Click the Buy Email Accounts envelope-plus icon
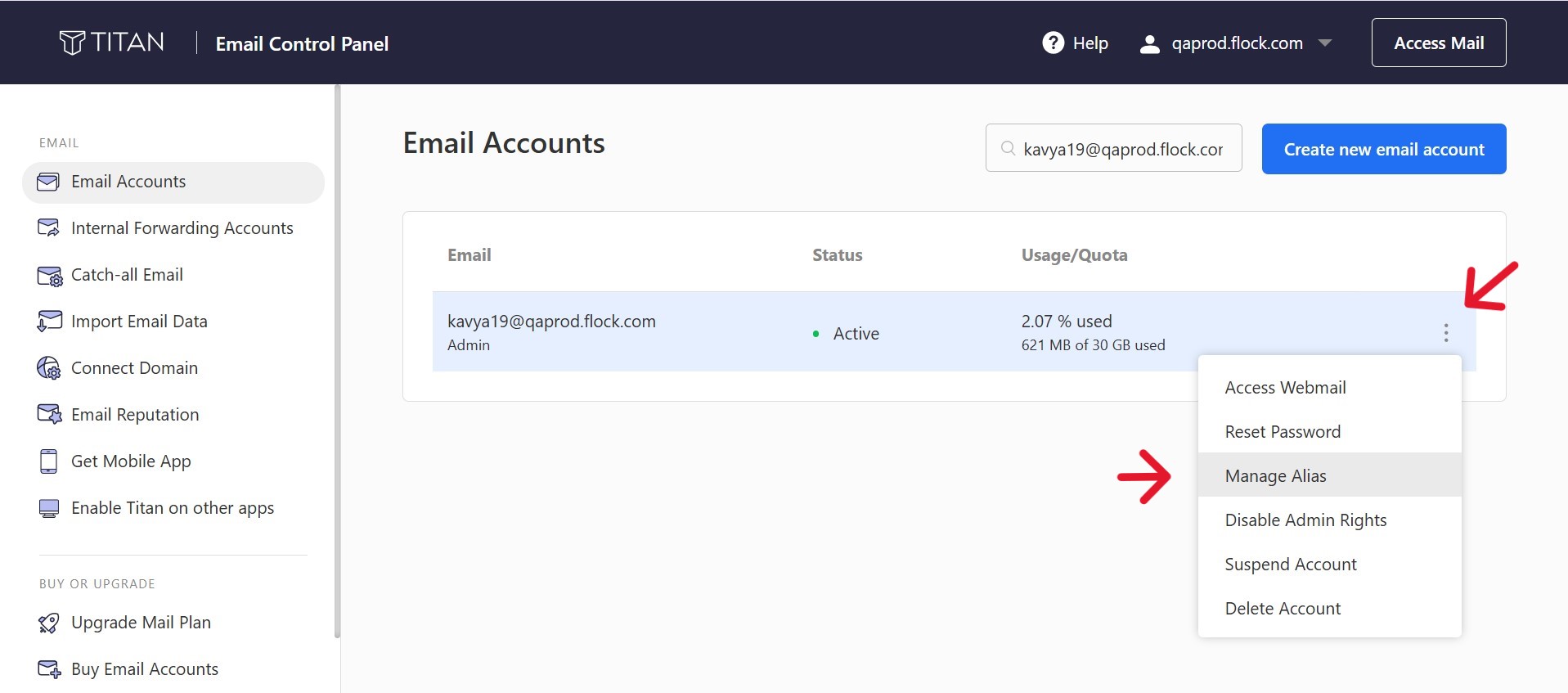This screenshot has width=1568, height=693. point(49,670)
